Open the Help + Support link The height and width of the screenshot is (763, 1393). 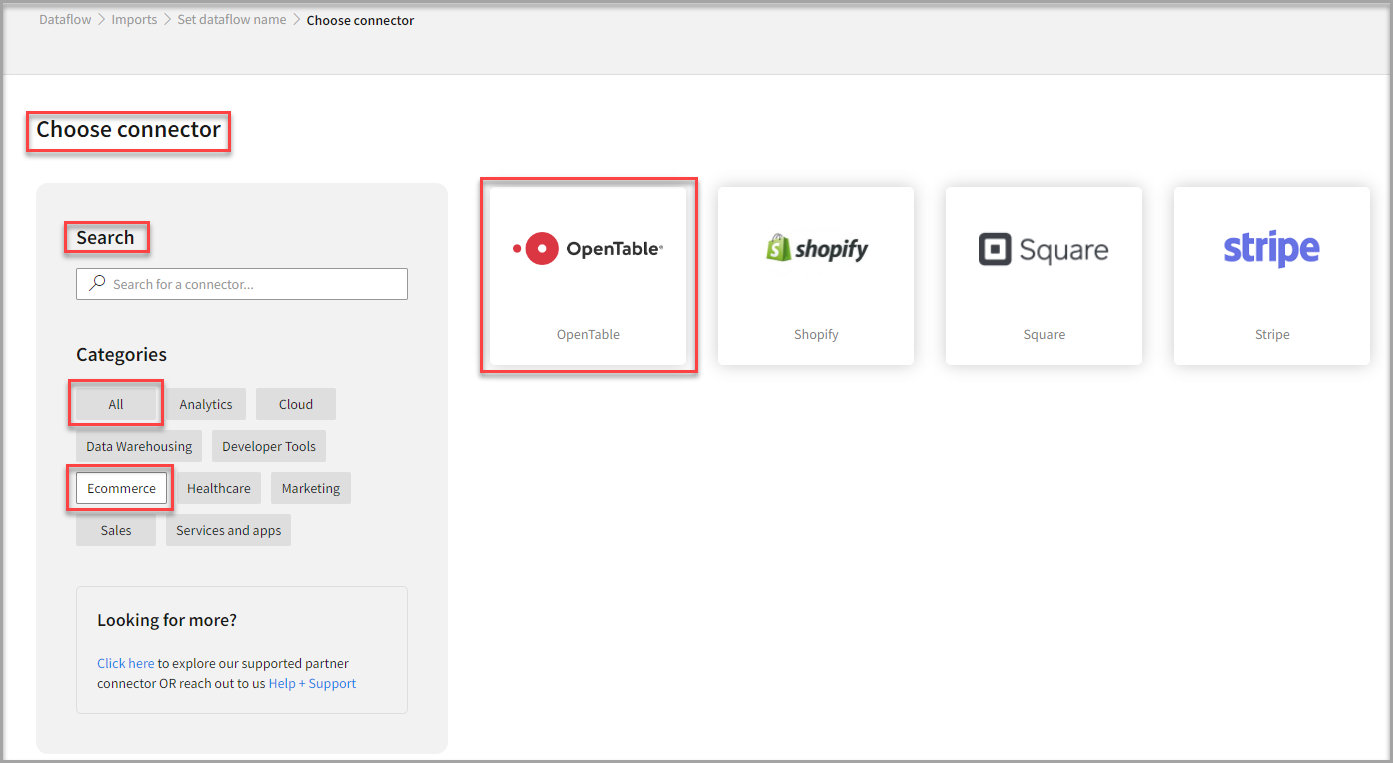(x=312, y=683)
